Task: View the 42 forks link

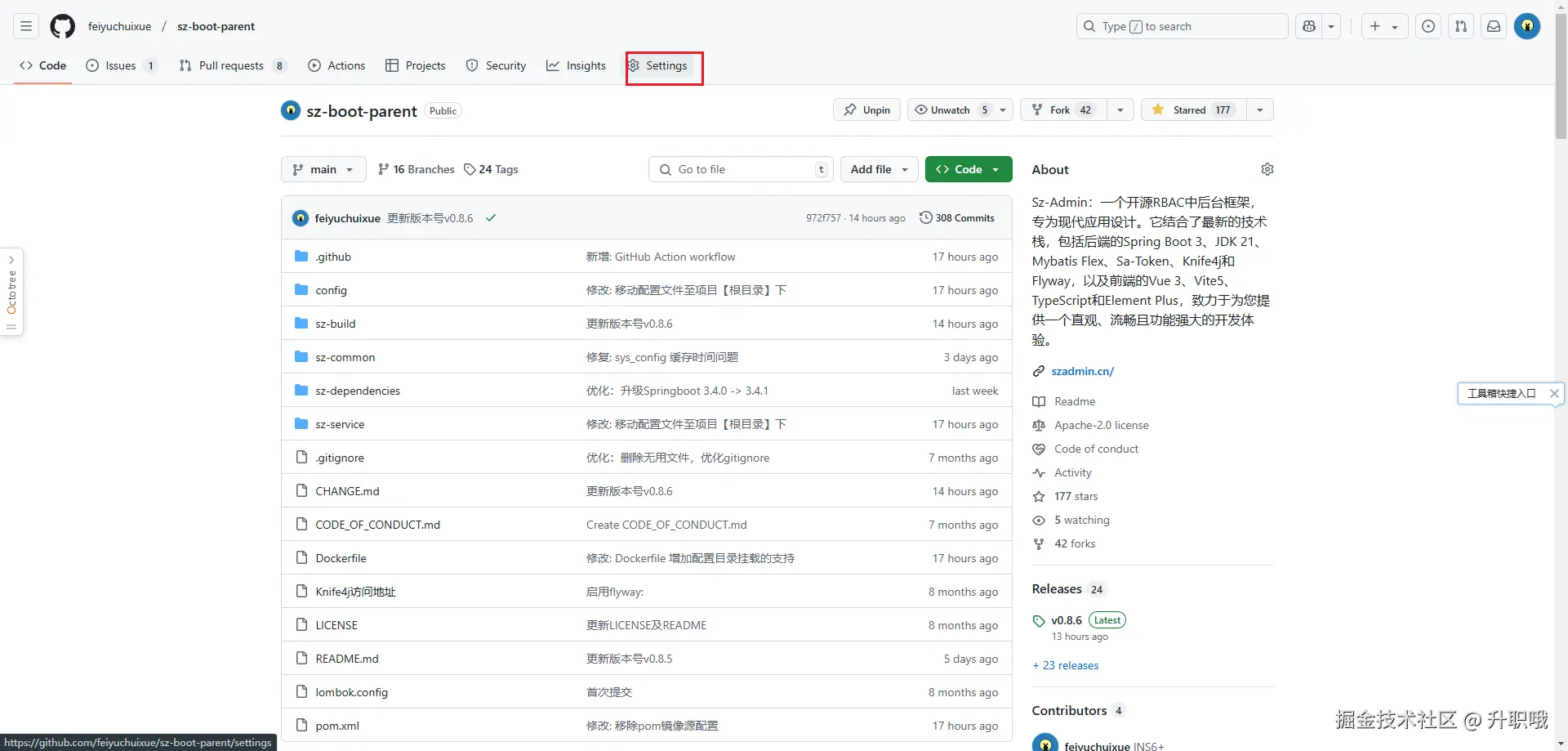Action: pos(1075,543)
